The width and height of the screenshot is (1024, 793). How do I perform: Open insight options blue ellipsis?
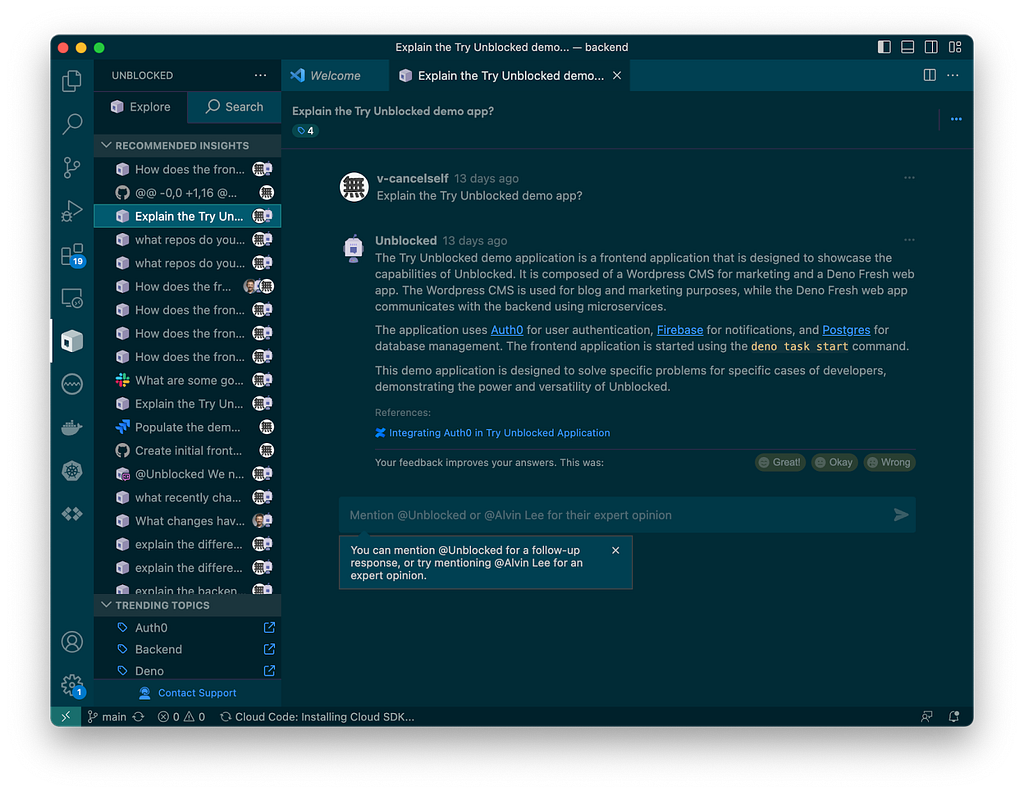click(x=956, y=119)
